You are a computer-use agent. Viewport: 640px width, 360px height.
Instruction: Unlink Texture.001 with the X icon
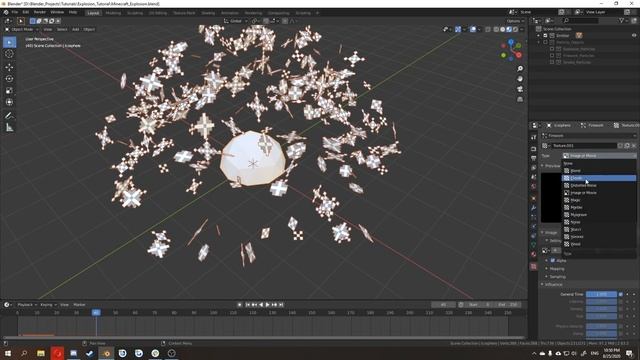[x=634, y=146]
